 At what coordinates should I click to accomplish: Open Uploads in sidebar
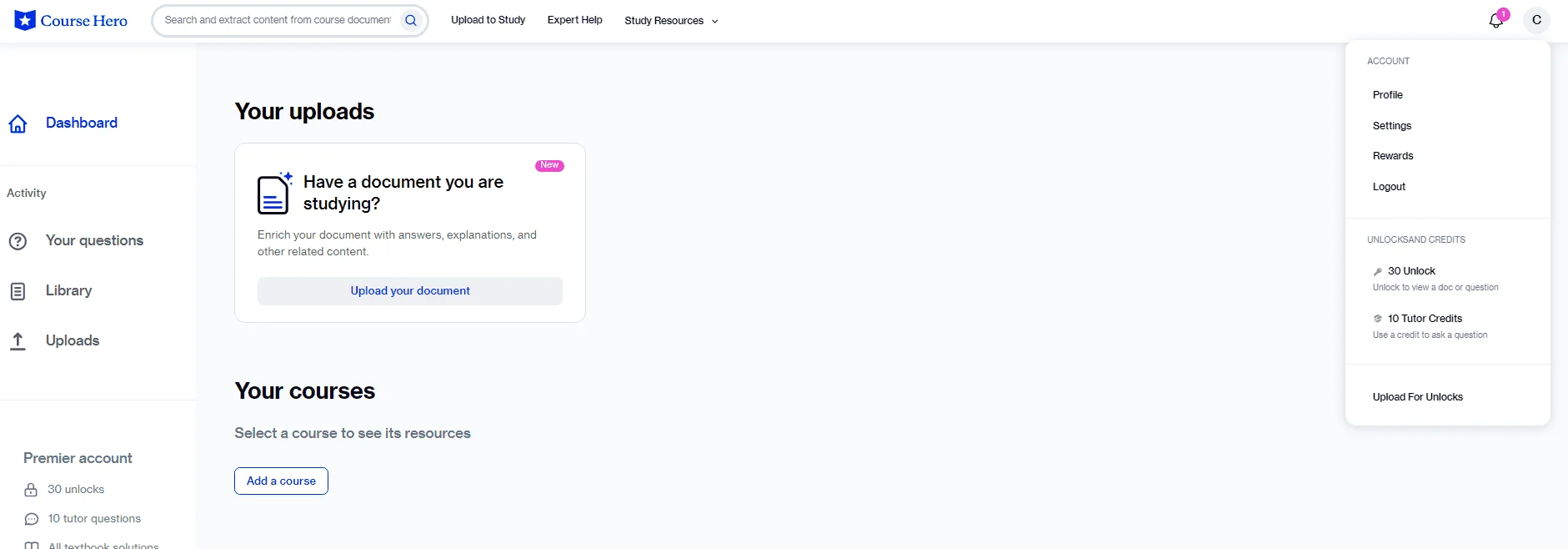click(x=73, y=340)
